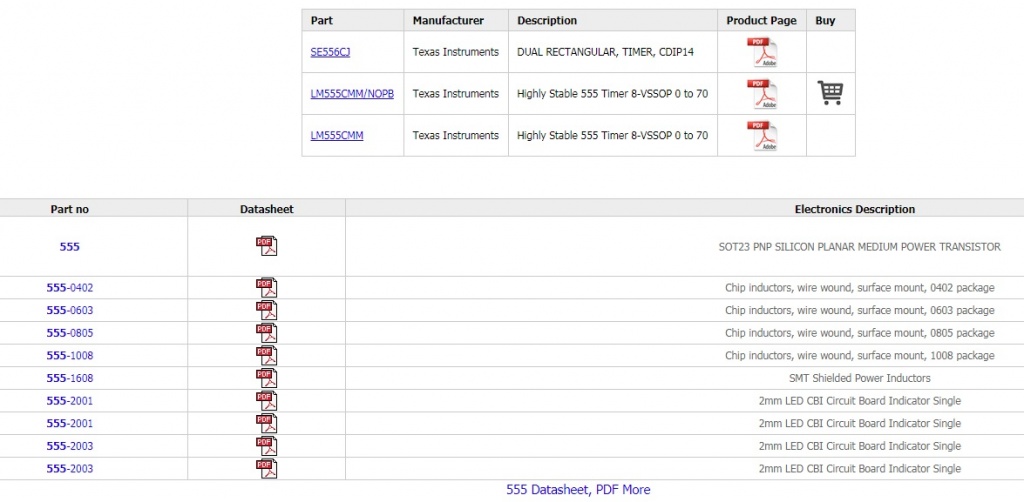Open the PDF product page for LM555CMM
Image resolution: width=1024 pixels, height=502 pixels.
[762, 136]
